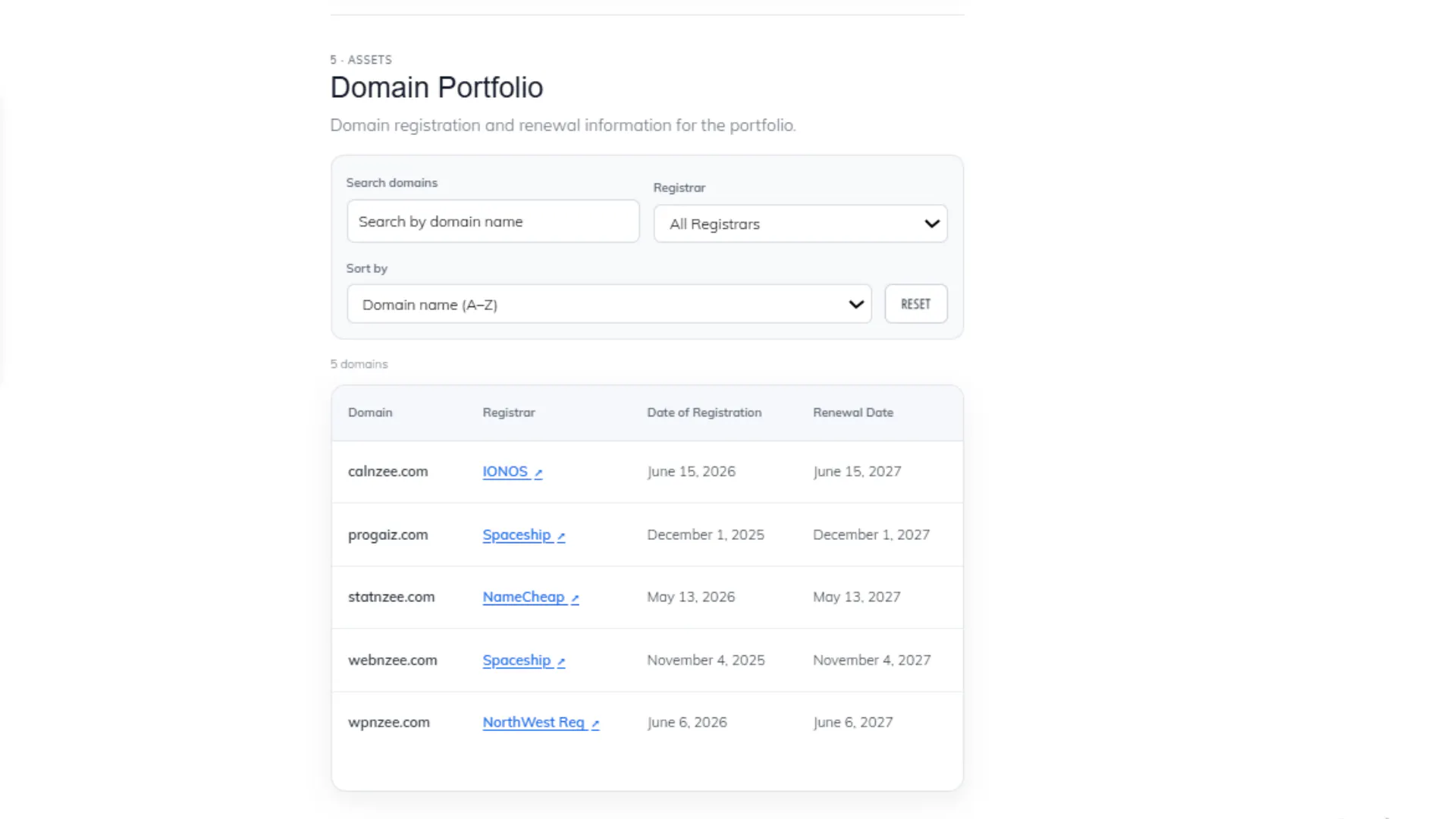Click the June 6, 2027 renewal date
The width and height of the screenshot is (1456, 819).
(x=853, y=723)
